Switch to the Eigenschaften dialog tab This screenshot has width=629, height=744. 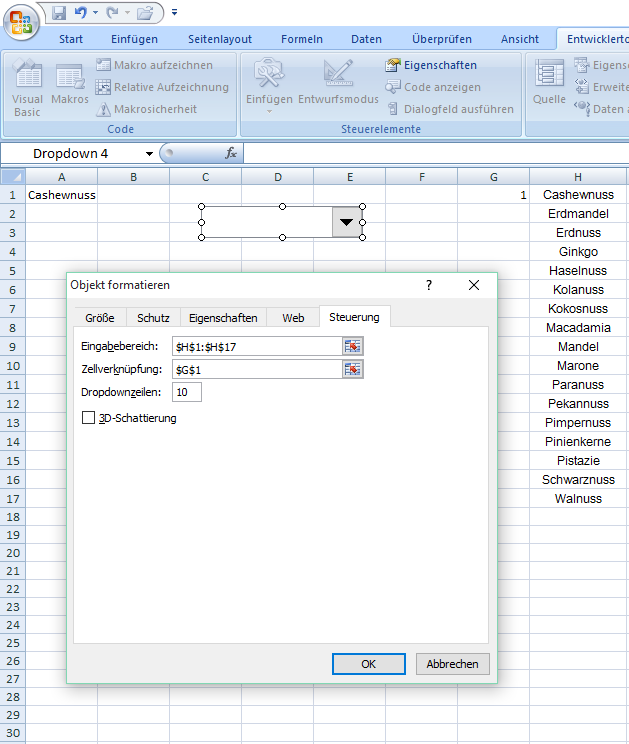click(x=223, y=317)
